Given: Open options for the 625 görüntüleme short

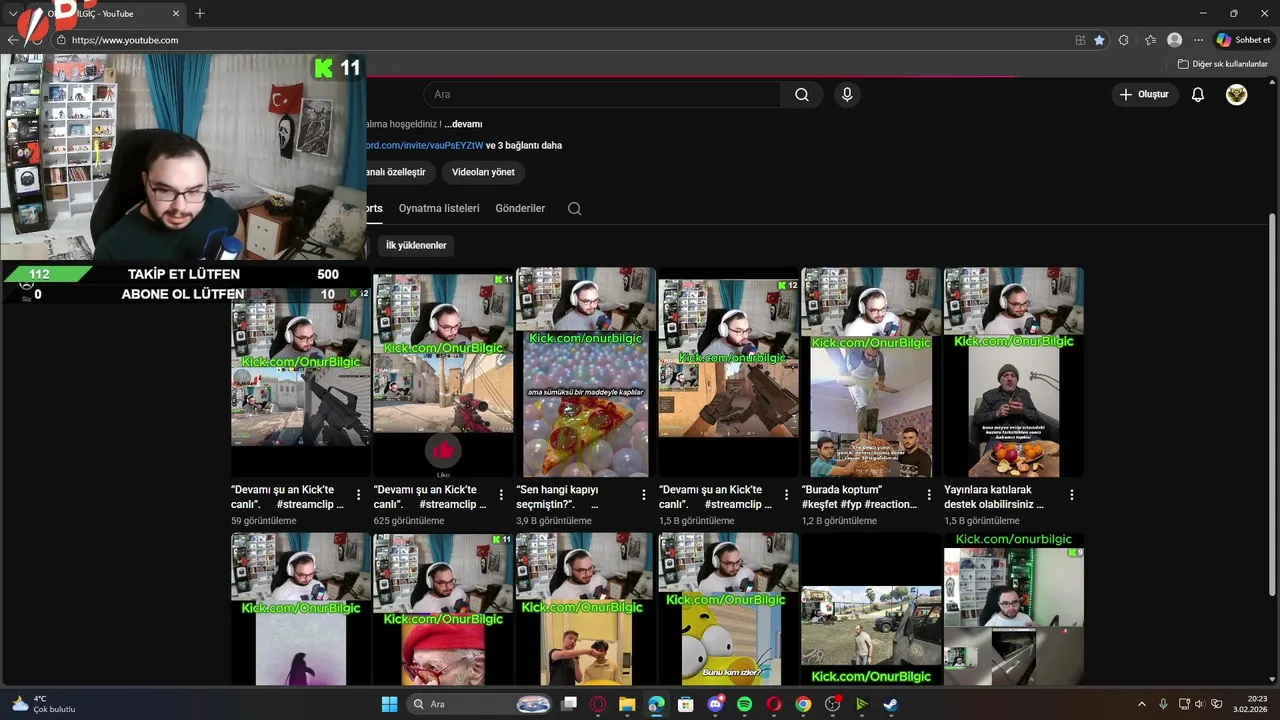Looking at the screenshot, I should click(501, 495).
